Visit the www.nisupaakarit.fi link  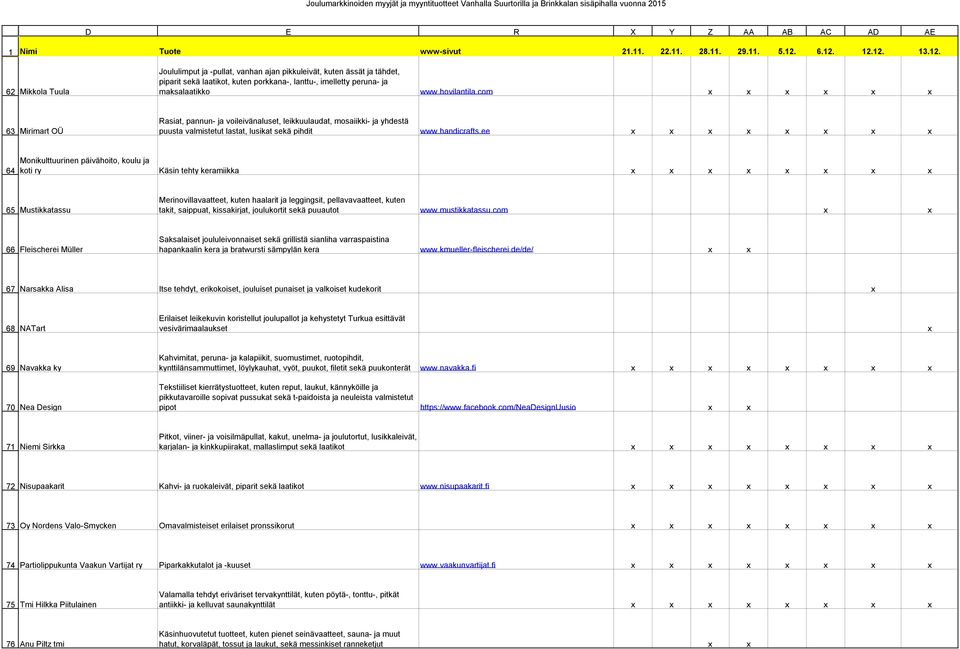[454, 486]
